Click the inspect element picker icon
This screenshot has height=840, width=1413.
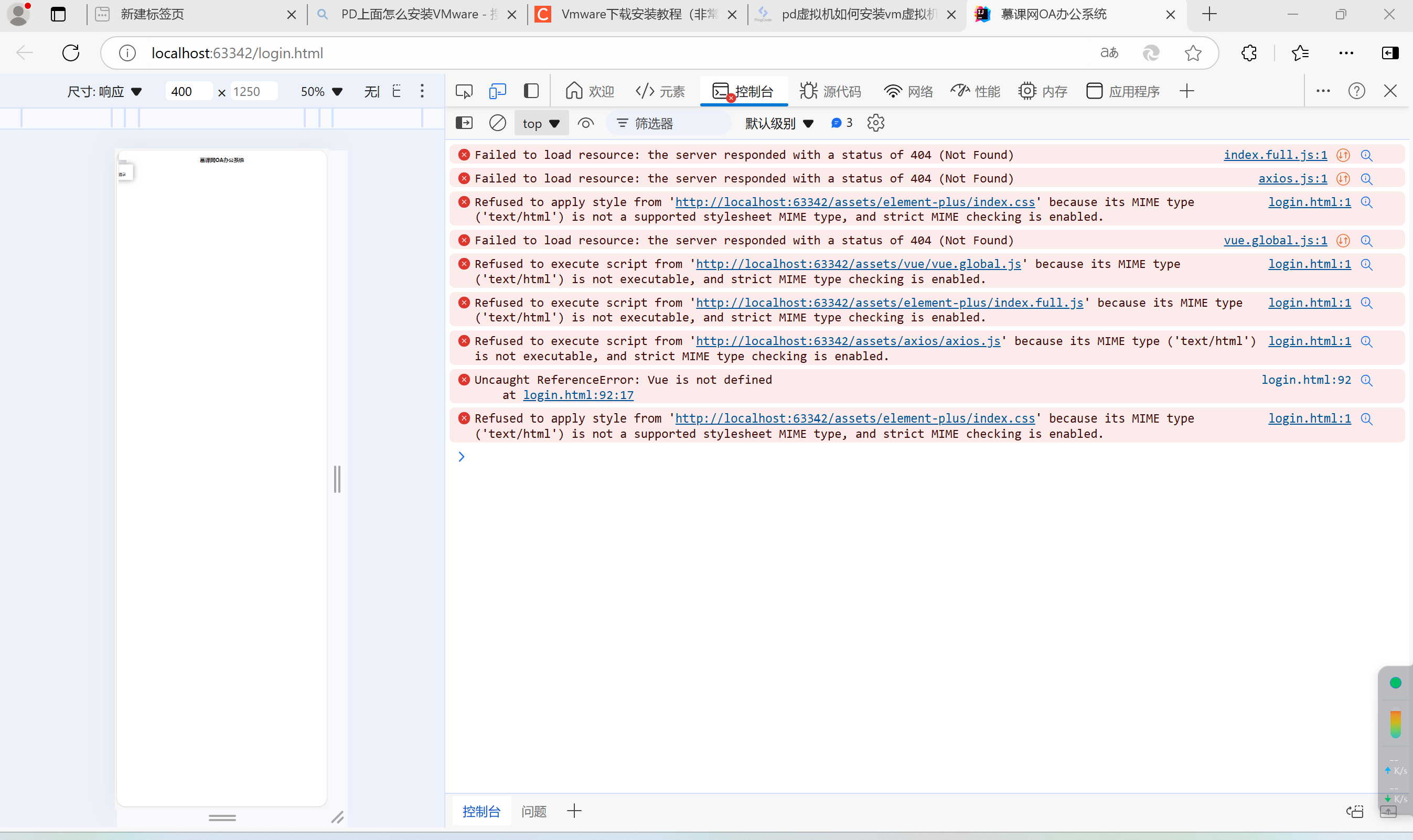[x=464, y=91]
